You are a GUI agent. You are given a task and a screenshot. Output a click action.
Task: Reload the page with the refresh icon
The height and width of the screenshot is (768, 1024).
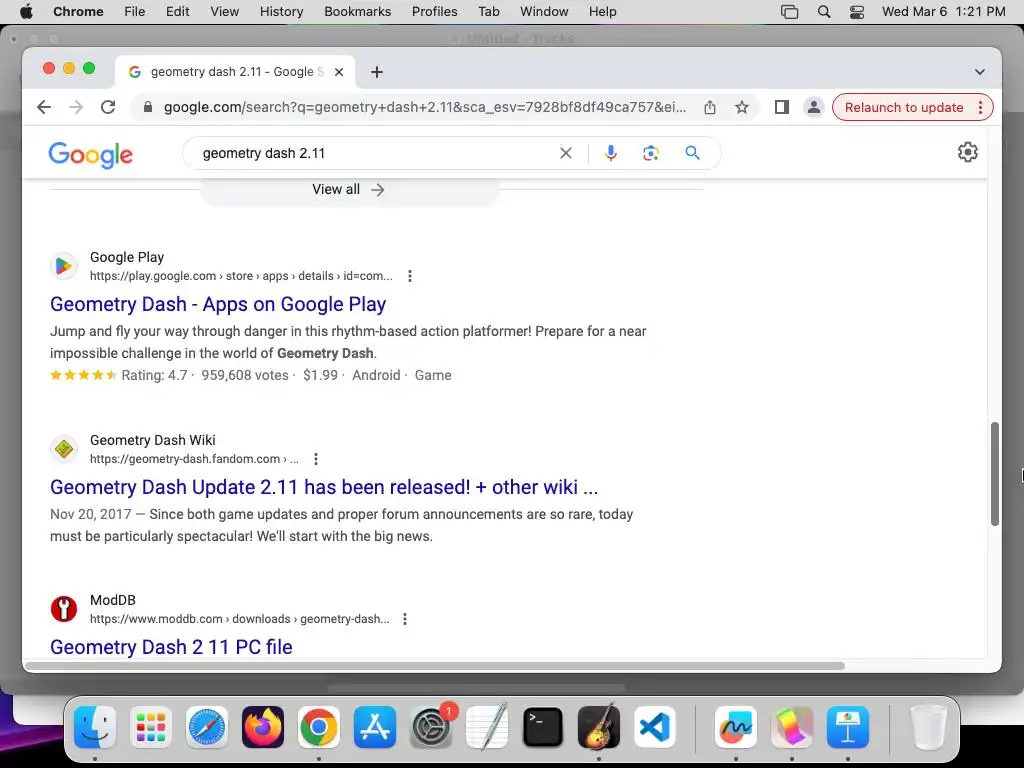[108, 107]
